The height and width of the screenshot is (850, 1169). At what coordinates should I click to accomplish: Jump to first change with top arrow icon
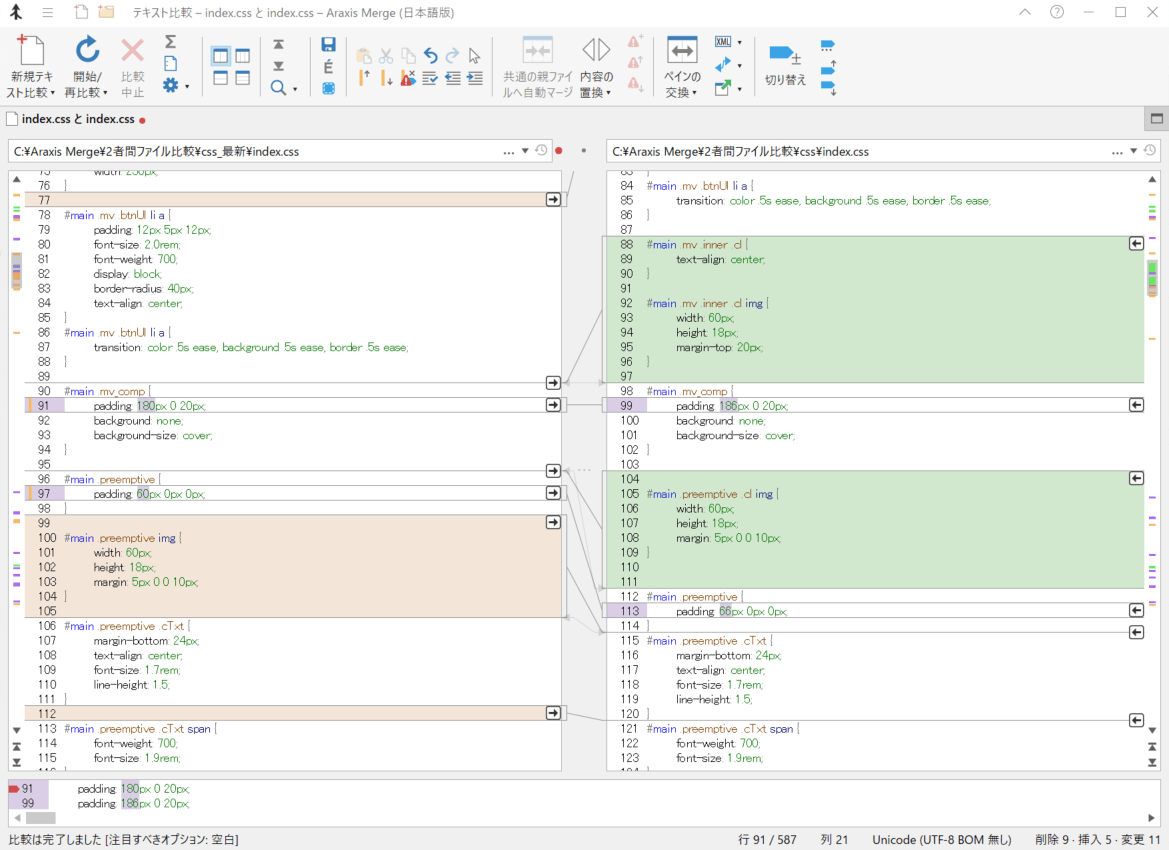(x=278, y=45)
